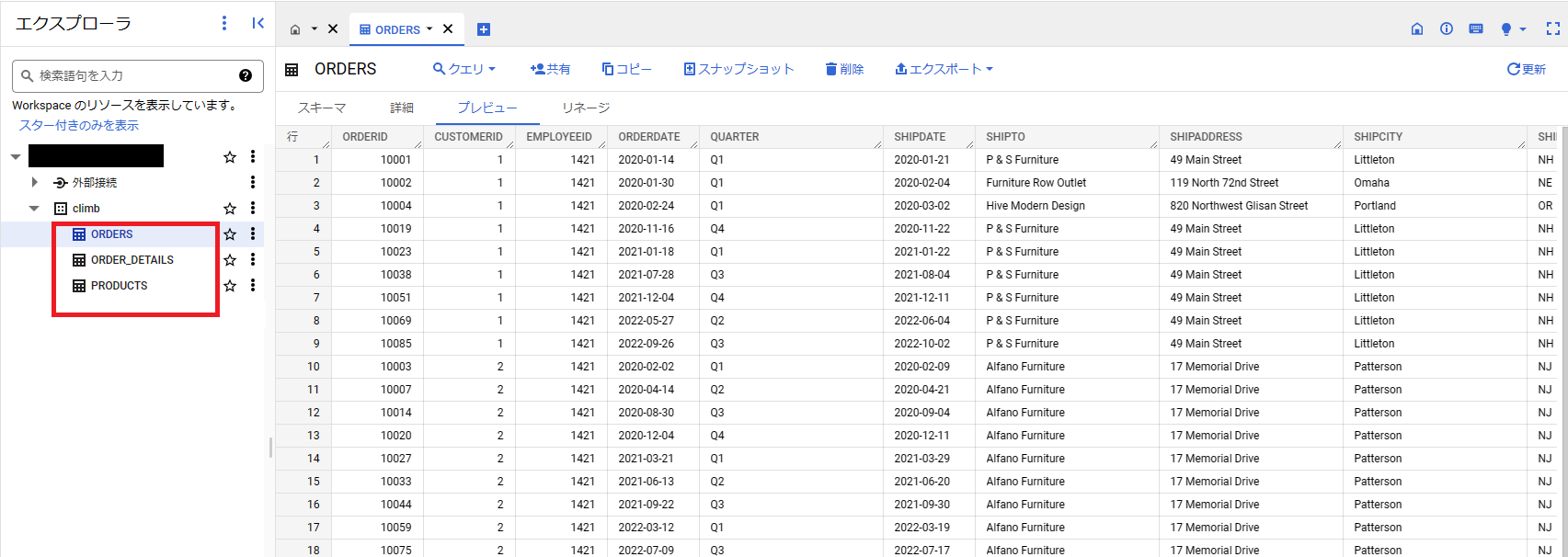Click the Hive Modern Design cell
This screenshot has width=1568, height=557.
(x=1067, y=206)
